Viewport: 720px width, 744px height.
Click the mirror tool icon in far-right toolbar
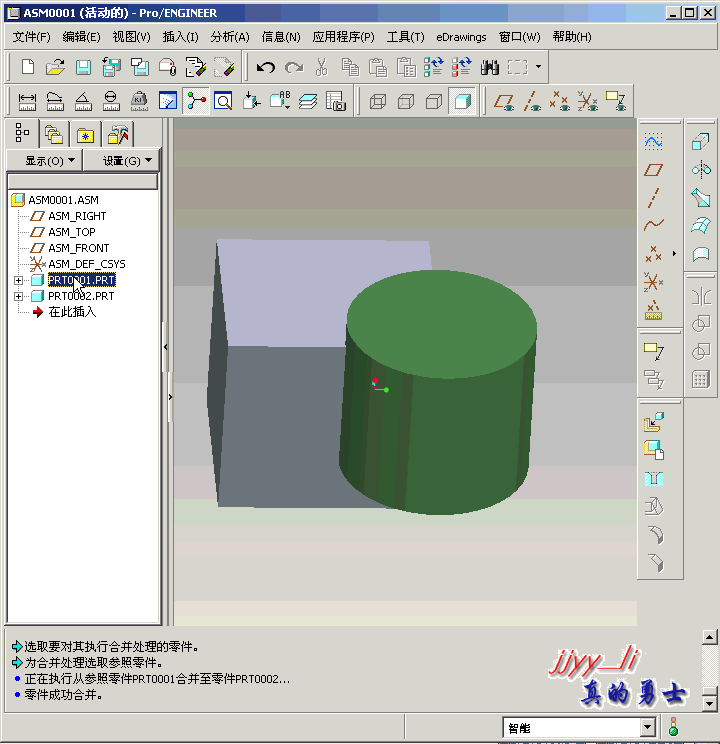[701, 169]
